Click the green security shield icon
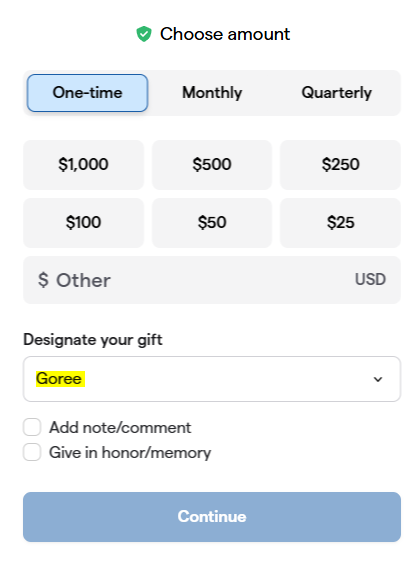Viewport: 420px width, 567px height. click(x=144, y=34)
